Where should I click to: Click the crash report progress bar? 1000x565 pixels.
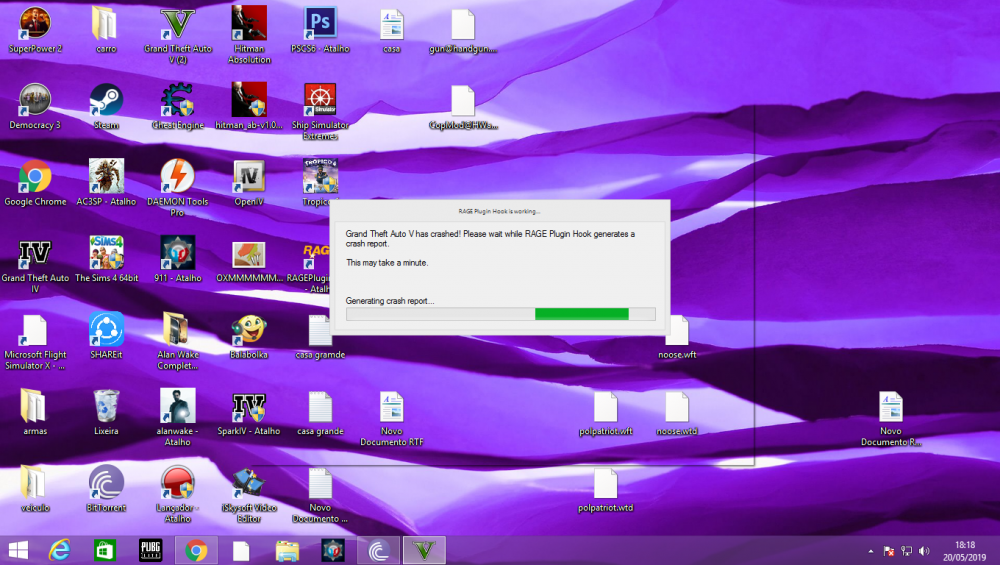click(x=501, y=314)
